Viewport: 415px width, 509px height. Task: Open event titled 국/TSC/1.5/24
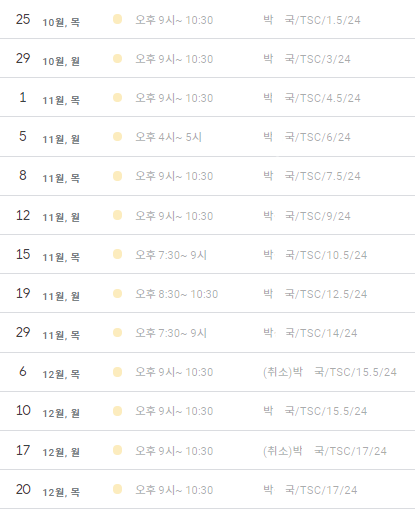tap(312, 20)
